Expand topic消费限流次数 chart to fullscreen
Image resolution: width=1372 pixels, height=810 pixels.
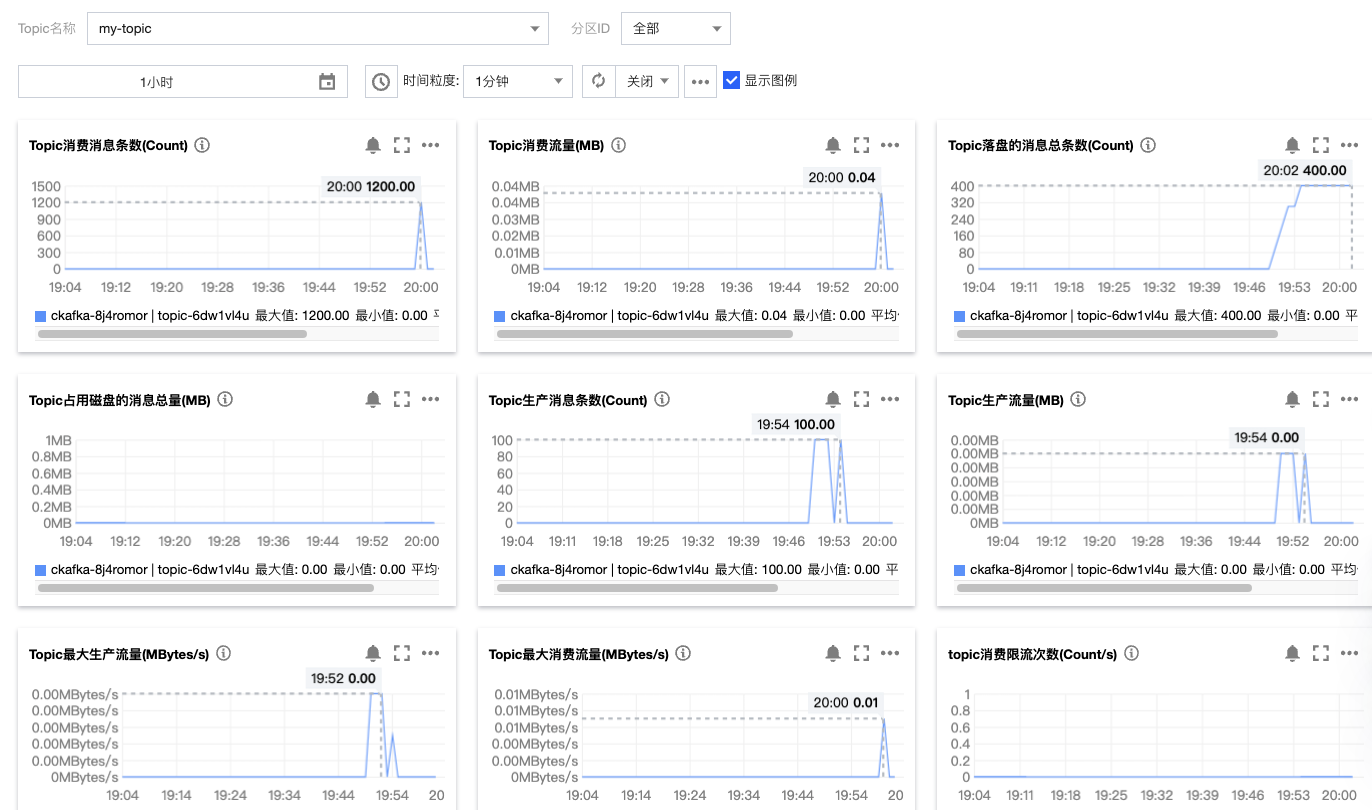pyautogui.click(x=1321, y=653)
